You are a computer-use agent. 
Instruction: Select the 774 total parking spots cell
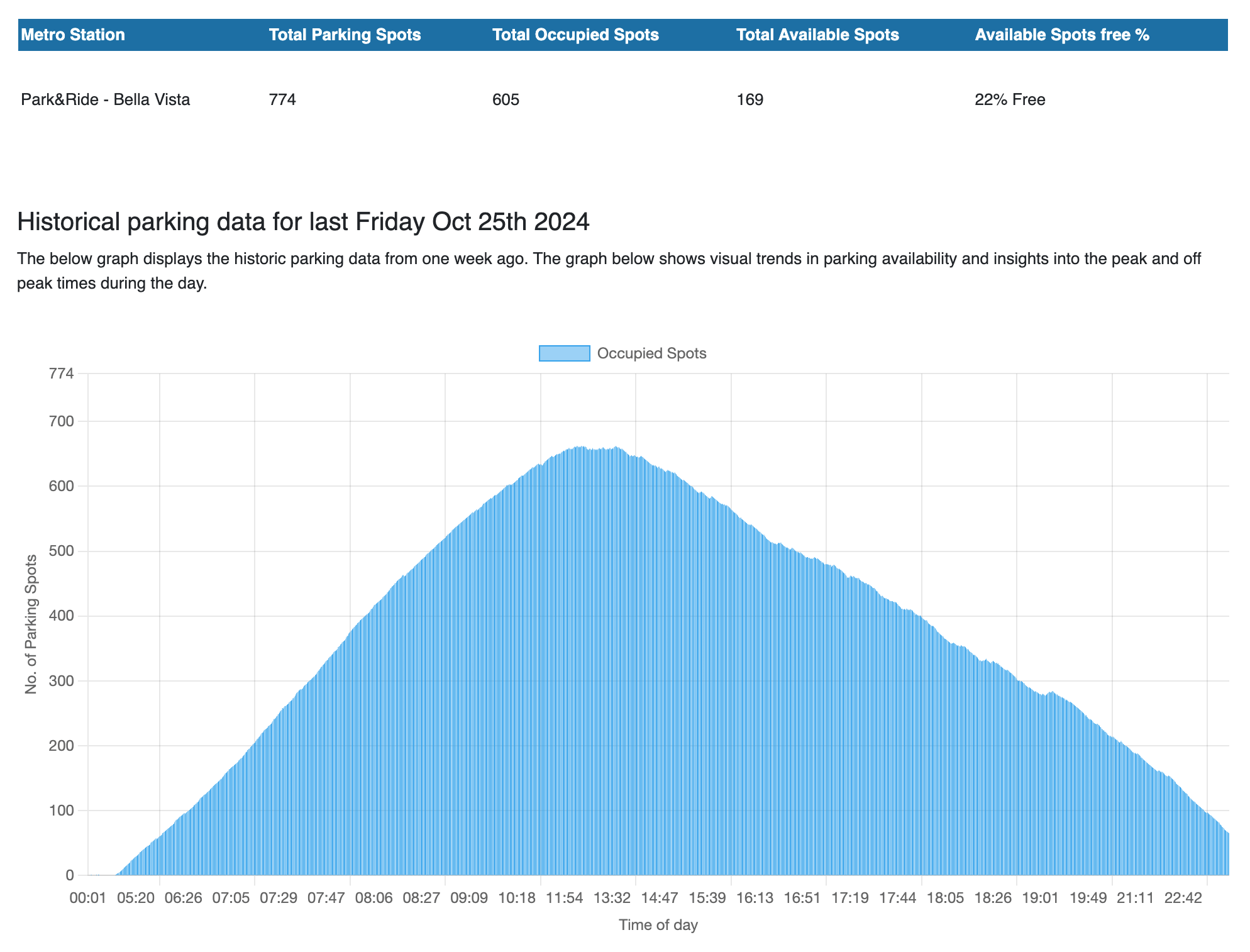pyautogui.click(x=282, y=99)
